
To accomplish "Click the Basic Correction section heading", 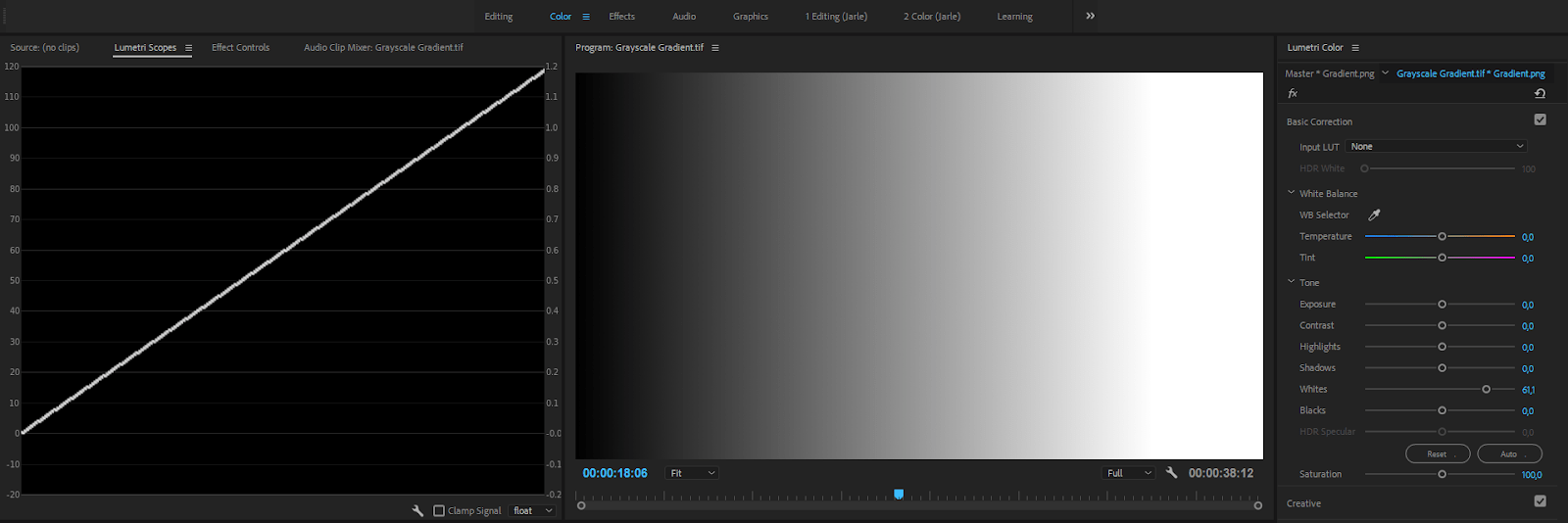I will (1319, 121).
